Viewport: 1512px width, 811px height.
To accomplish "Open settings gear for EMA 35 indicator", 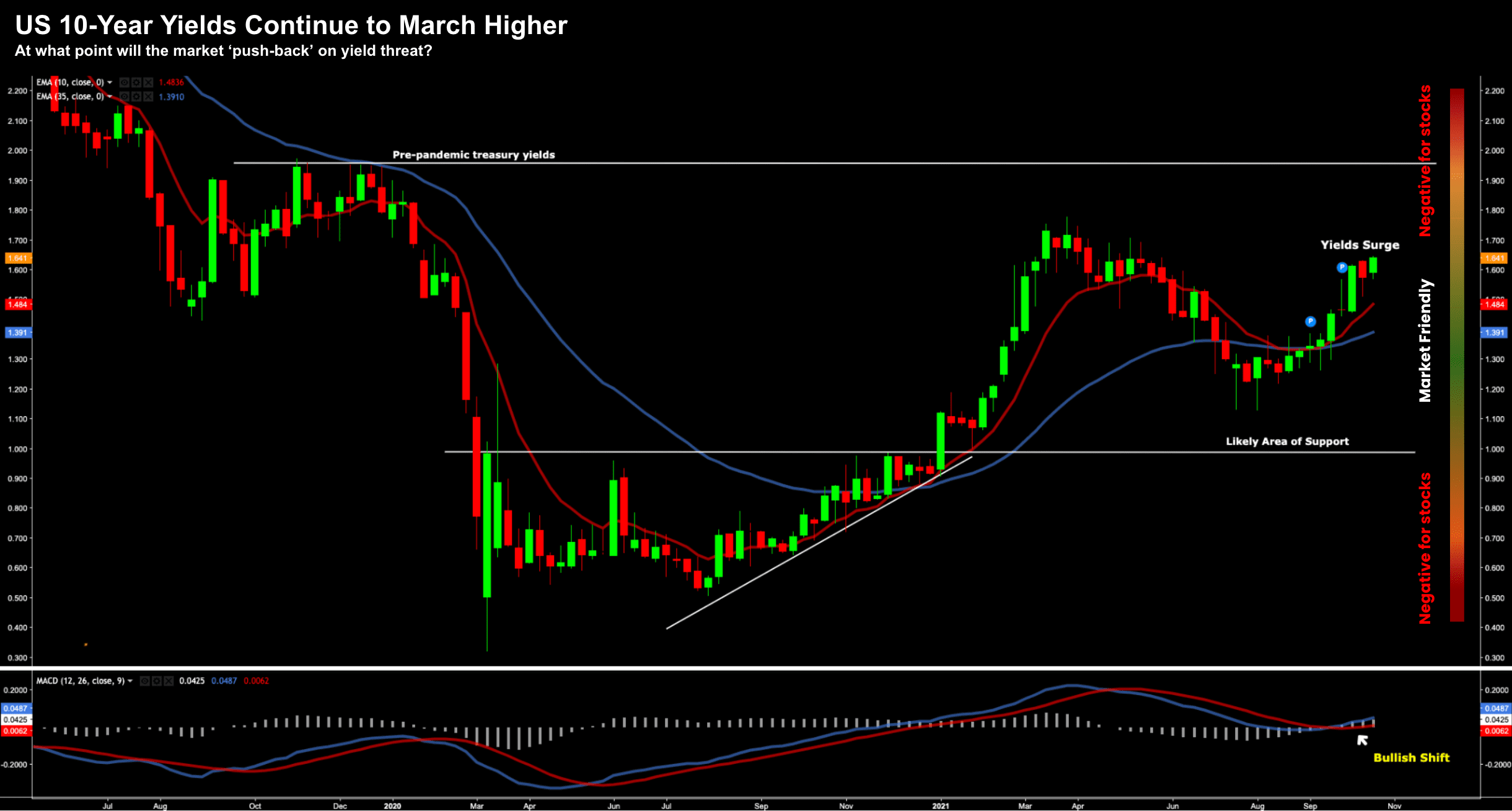I will coord(136,97).
